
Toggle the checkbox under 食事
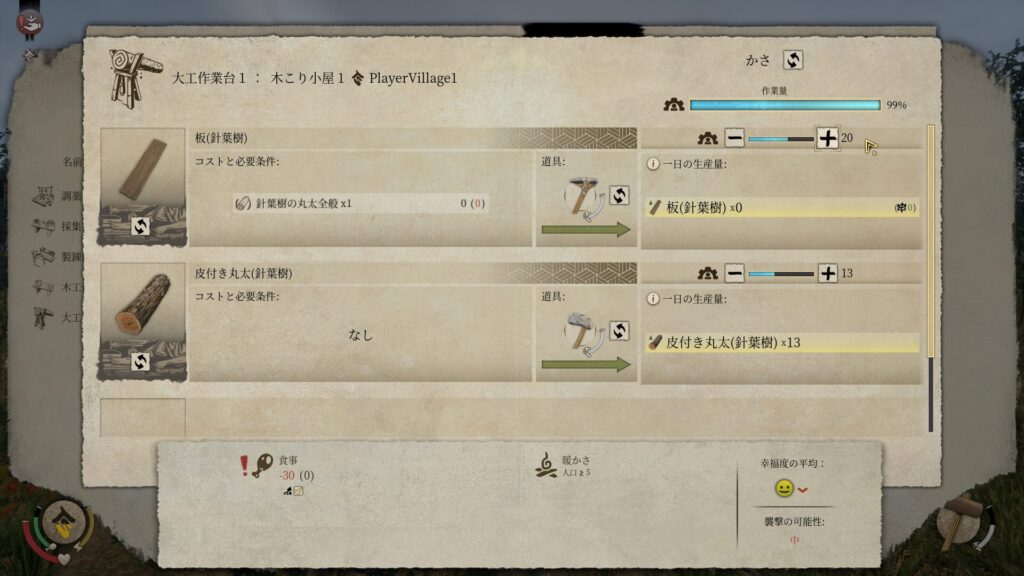(298, 491)
